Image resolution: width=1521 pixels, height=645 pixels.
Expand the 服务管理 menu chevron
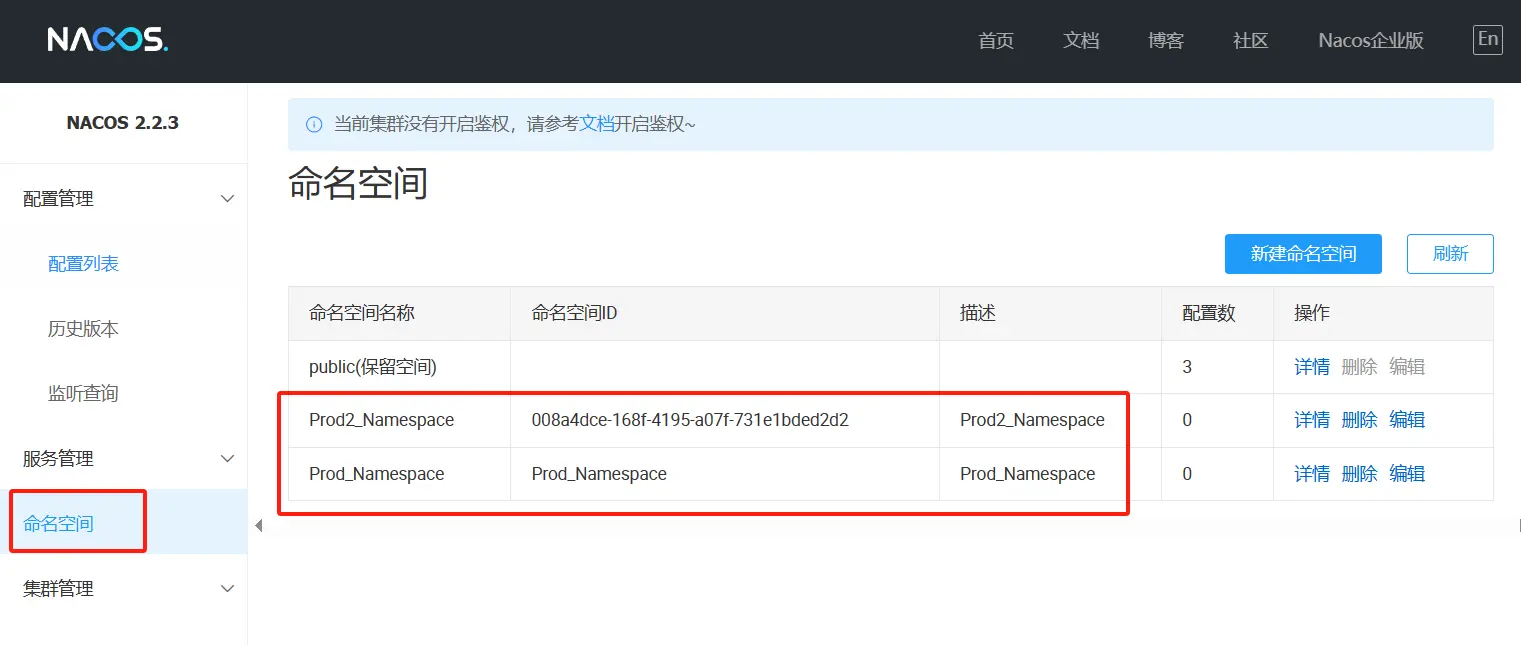click(x=227, y=459)
